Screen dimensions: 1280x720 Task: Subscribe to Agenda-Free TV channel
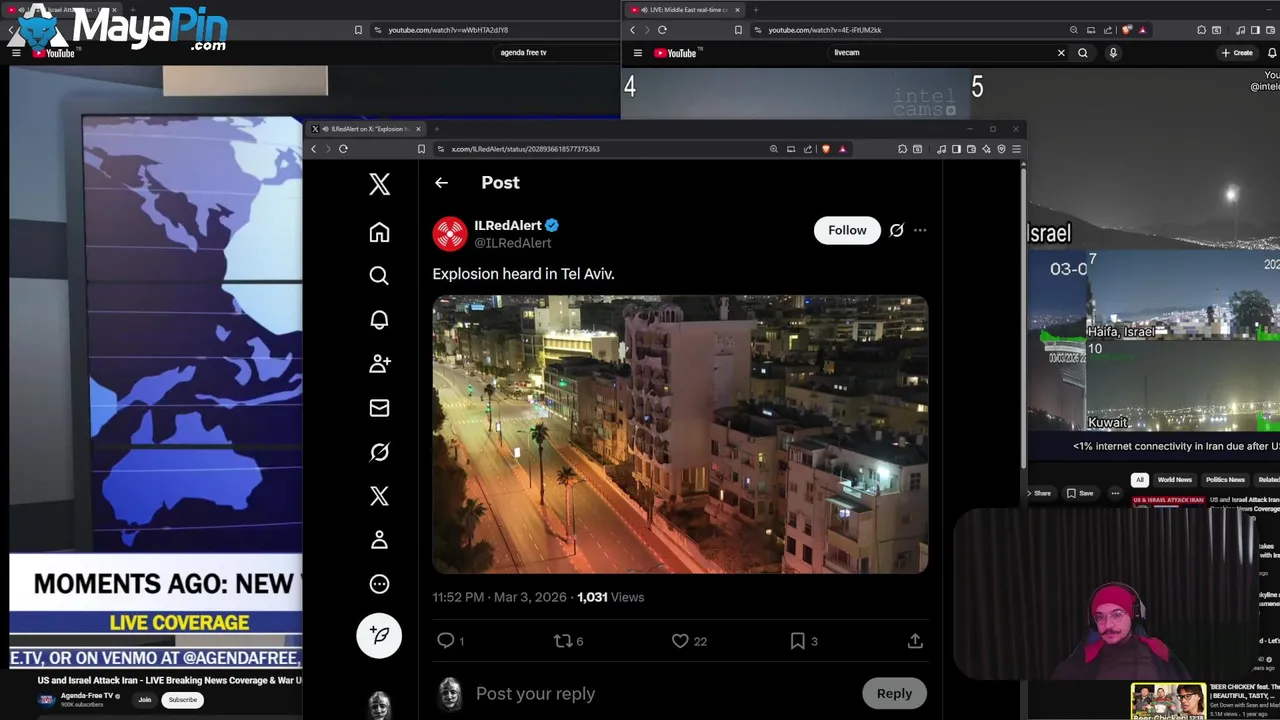[x=182, y=700]
